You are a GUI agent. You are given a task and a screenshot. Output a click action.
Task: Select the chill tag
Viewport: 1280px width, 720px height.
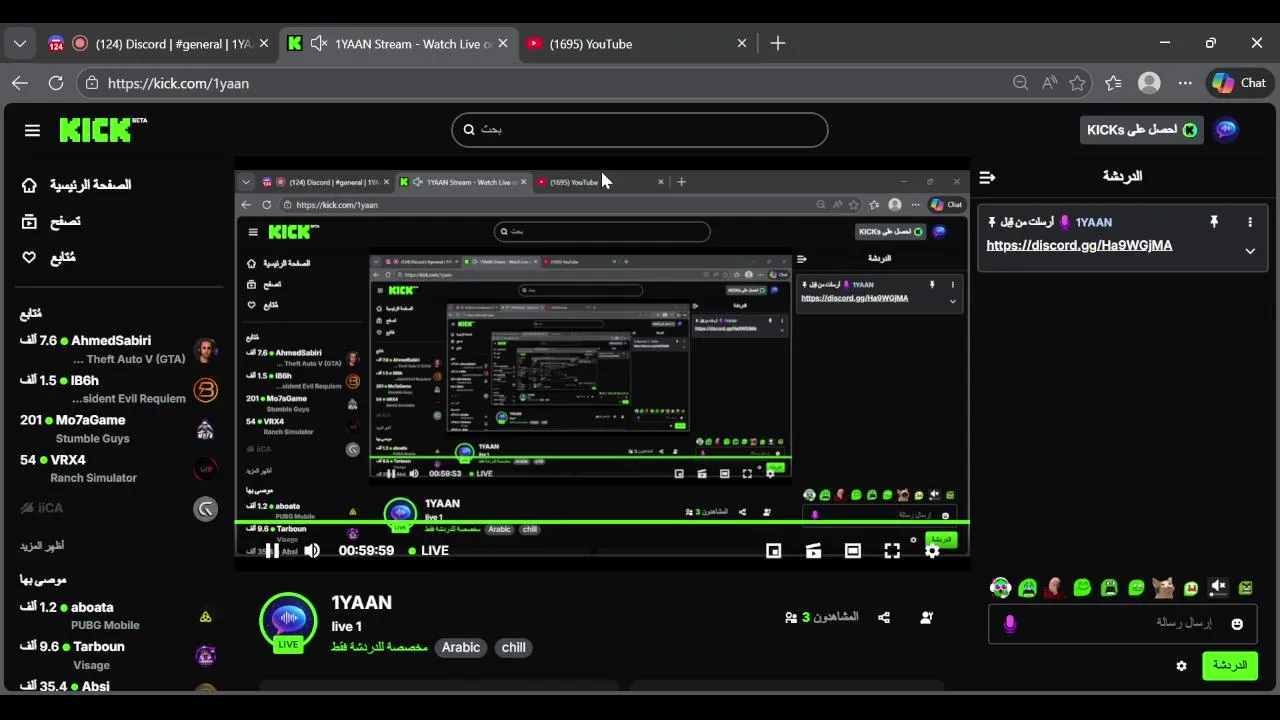[514, 647]
